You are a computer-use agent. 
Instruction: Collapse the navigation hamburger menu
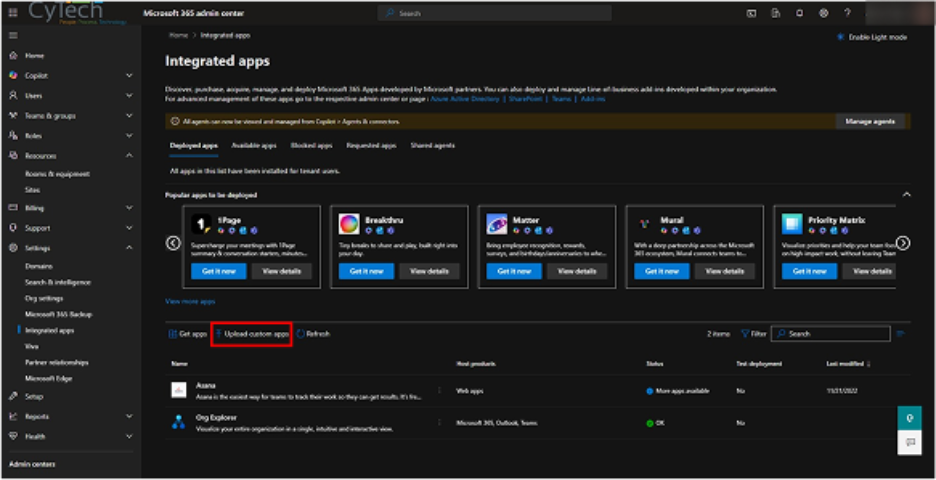click(x=13, y=36)
